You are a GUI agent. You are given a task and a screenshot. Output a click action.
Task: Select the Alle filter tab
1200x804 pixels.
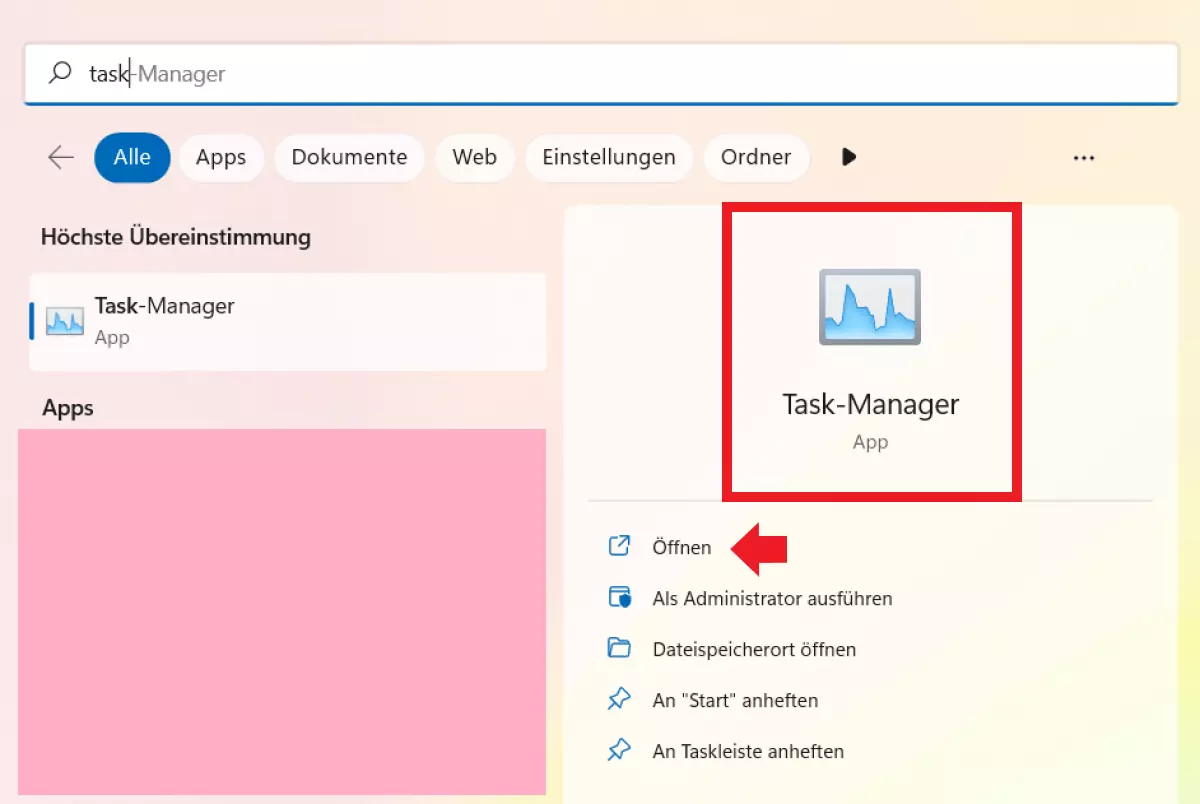click(132, 157)
